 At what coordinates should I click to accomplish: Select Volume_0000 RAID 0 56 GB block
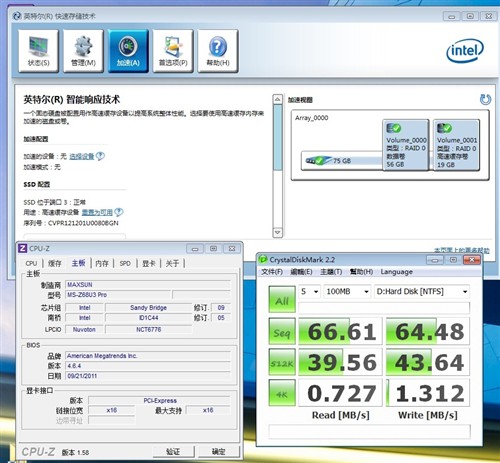click(406, 145)
